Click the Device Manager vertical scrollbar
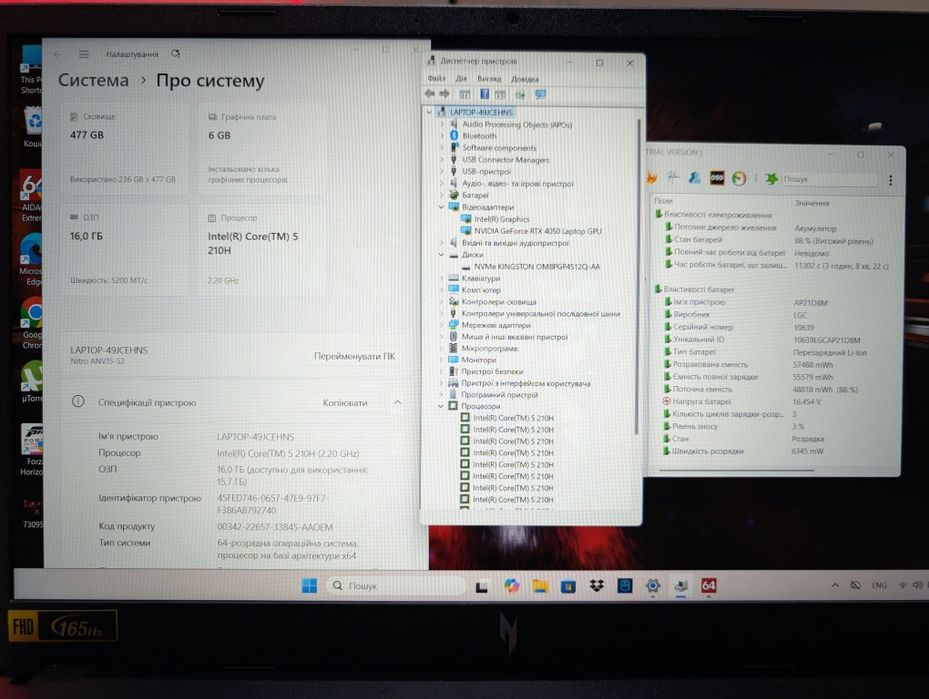The height and width of the screenshot is (699, 929). pyautogui.click(x=638, y=275)
